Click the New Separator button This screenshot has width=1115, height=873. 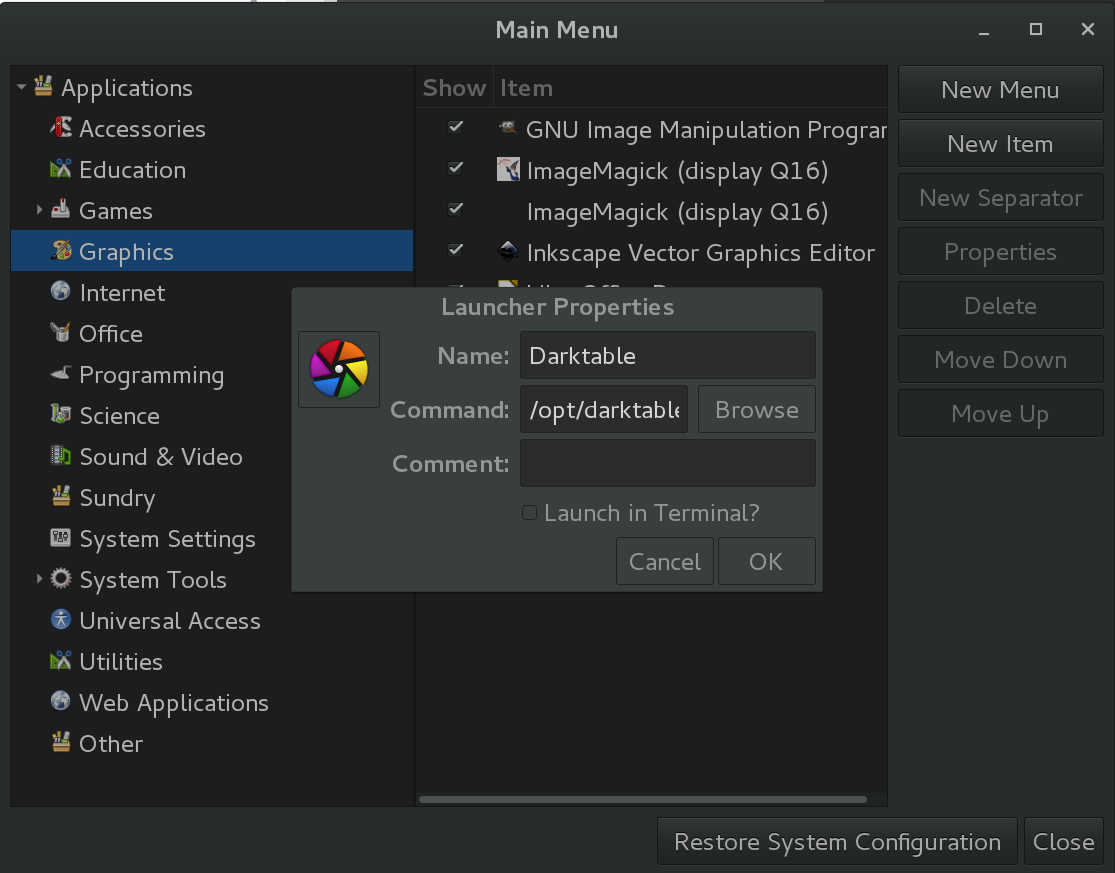tap(1001, 198)
